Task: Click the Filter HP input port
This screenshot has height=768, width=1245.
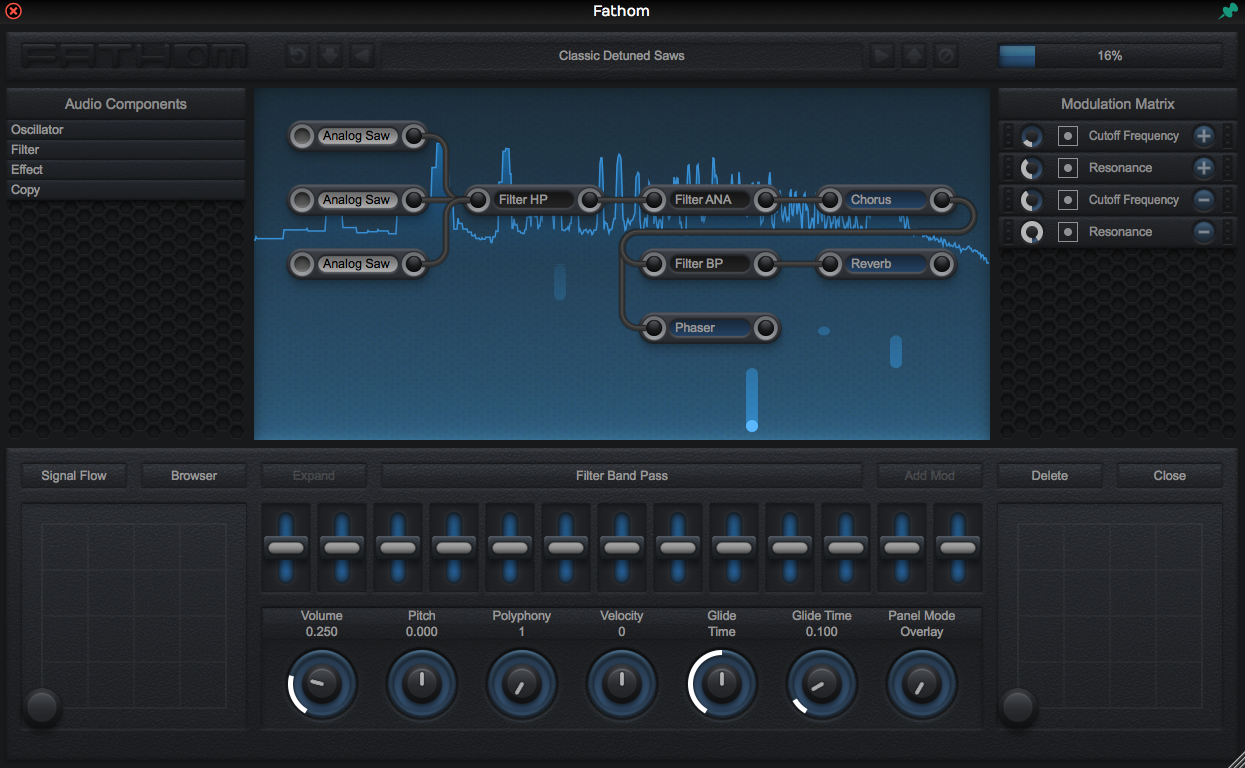Action: tap(478, 200)
